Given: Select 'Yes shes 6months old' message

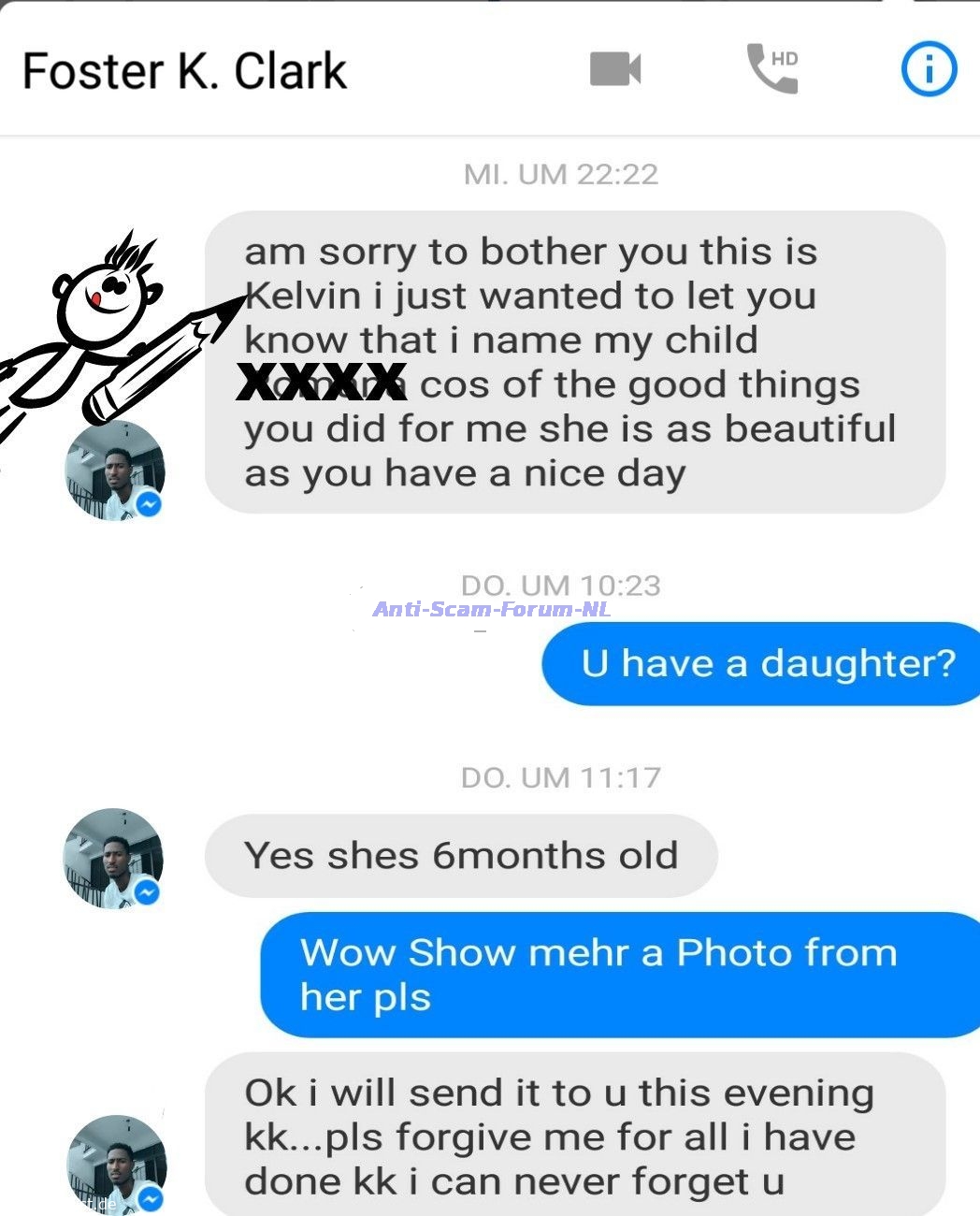Looking at the screenshot, I should (461, 855).
